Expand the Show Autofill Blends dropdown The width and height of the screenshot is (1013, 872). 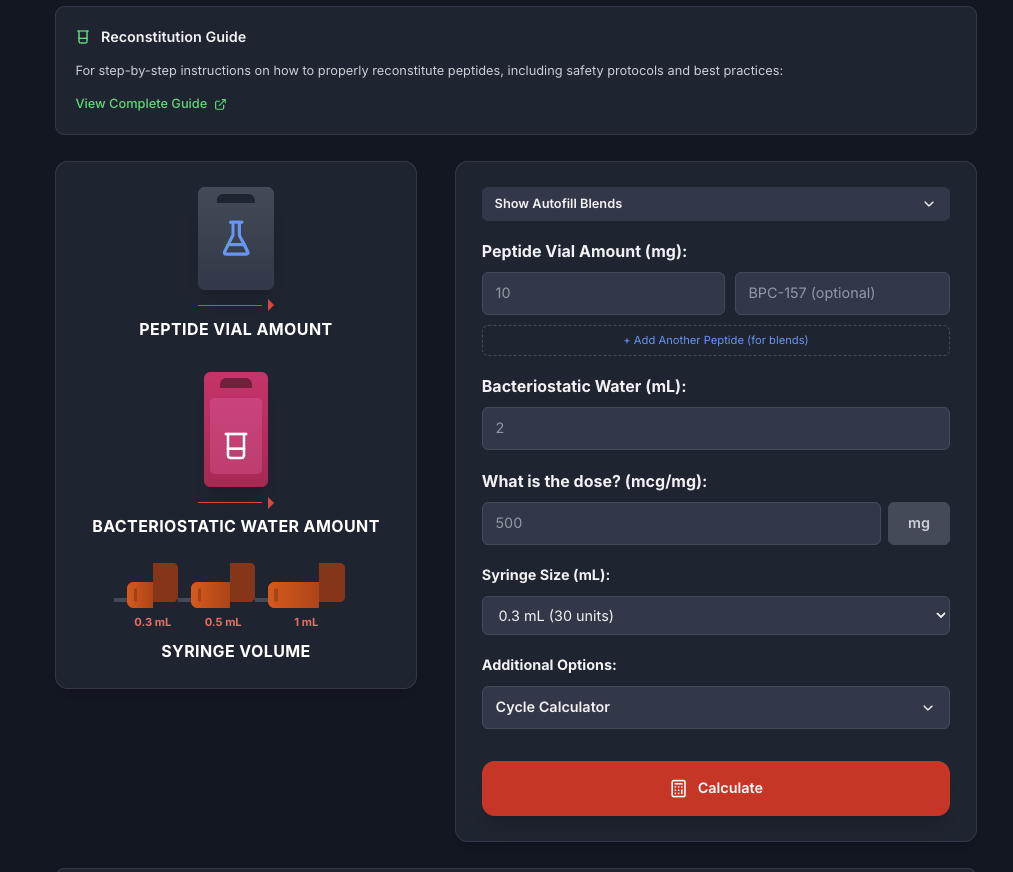pyautogui.click(x=715, y=204)
